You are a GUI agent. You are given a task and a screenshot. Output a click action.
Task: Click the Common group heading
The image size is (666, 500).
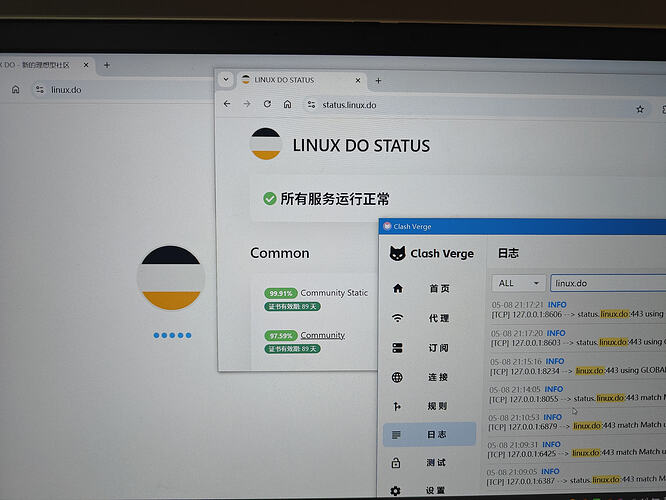coord(280,253)
